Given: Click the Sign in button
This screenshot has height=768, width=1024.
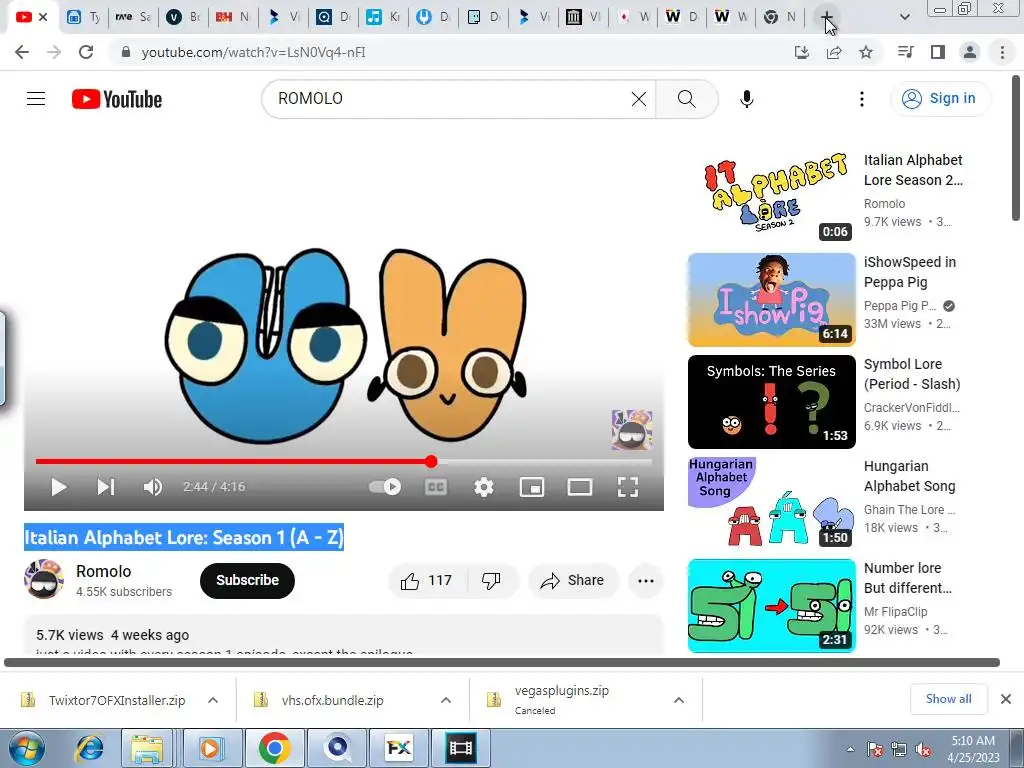Looking at the screenshot, I should coord(940,99).
